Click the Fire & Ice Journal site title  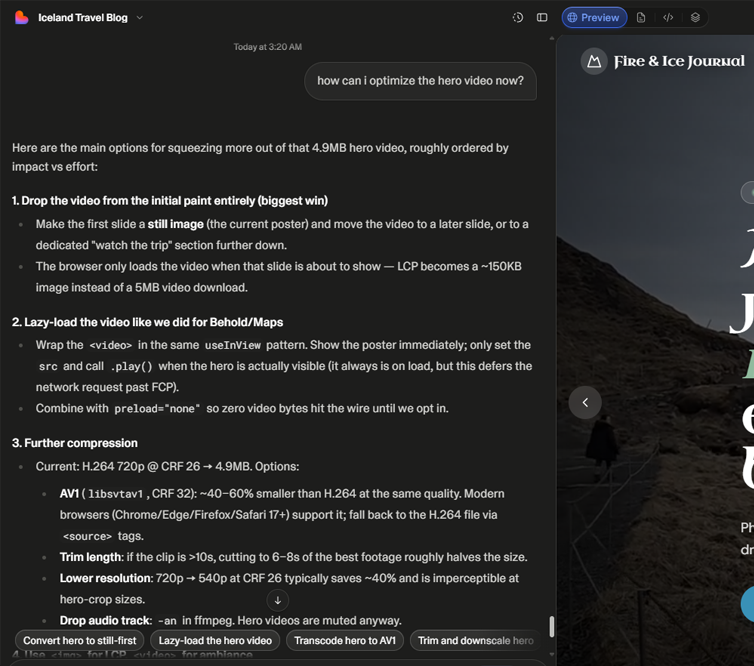click(679, 62)
